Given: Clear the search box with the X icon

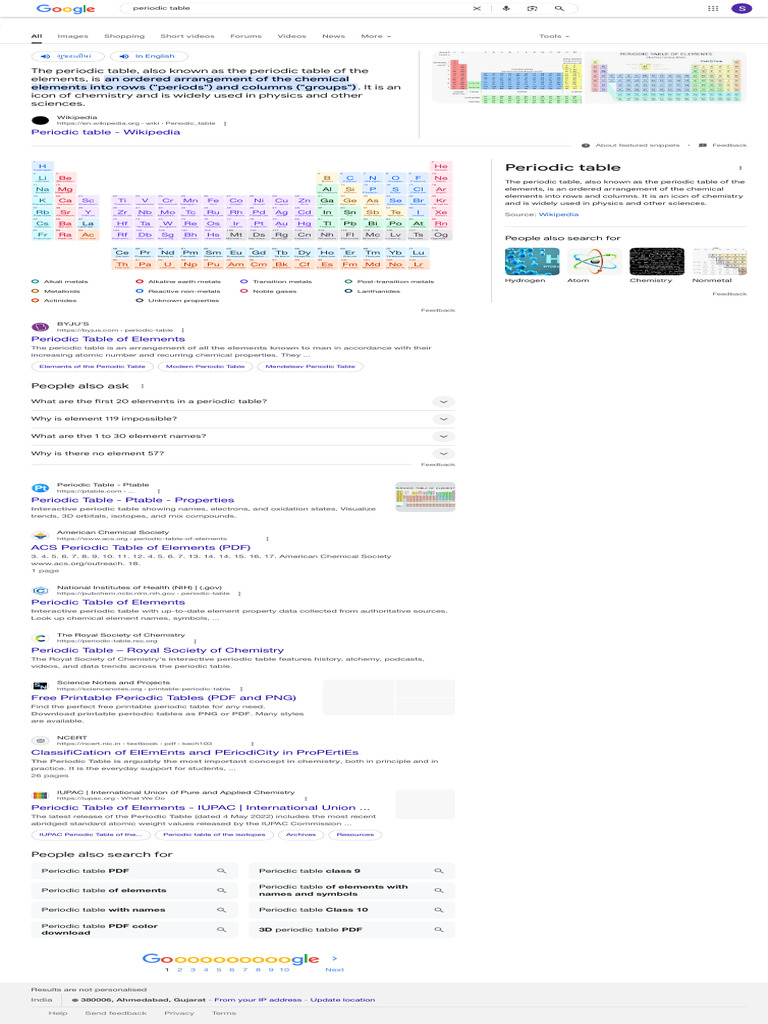Looking at the screenshot, I should tap(477, 8).
